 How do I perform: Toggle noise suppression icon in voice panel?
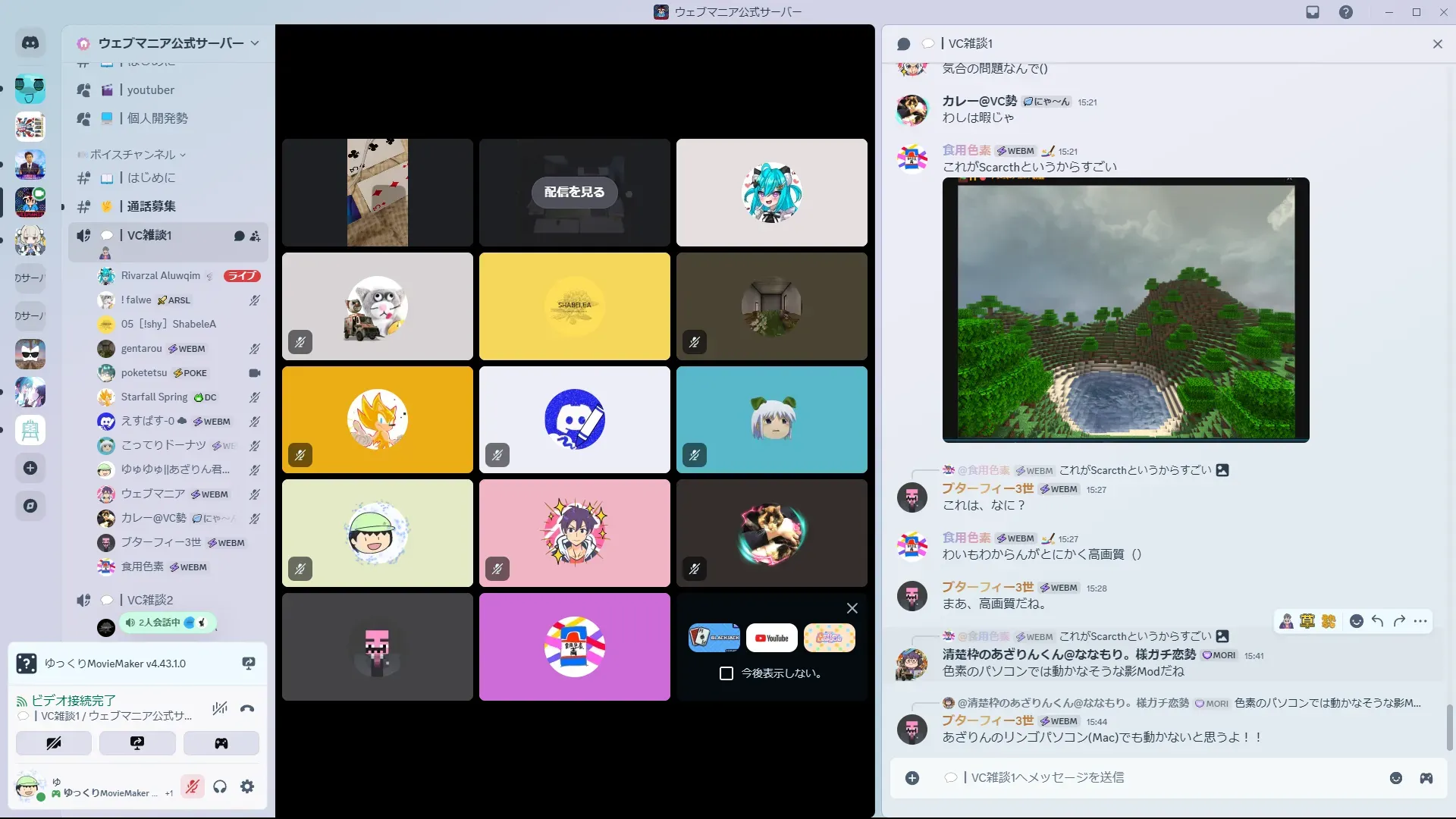click(220, 709)
